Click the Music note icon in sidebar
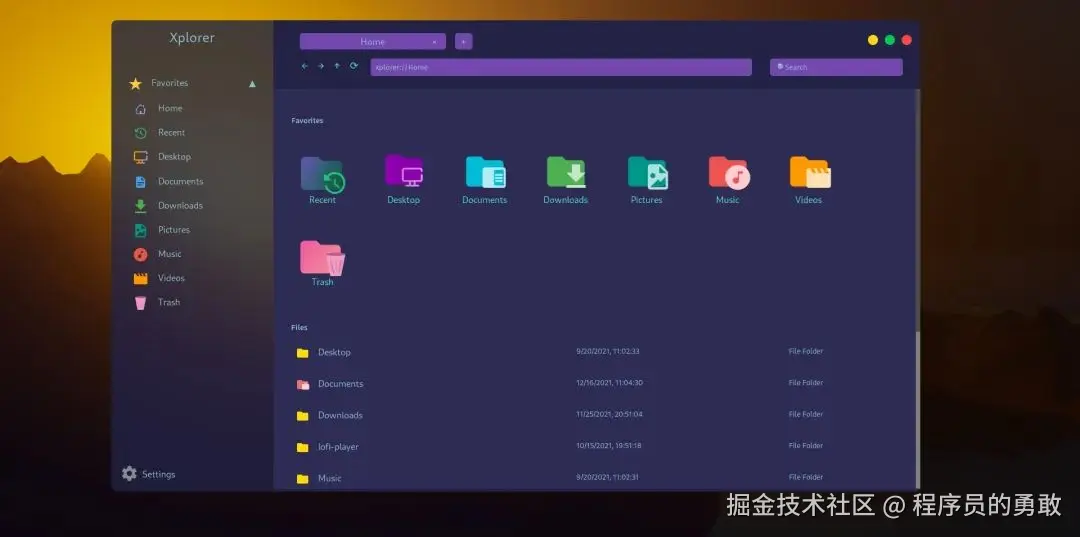The width and height of the screenshot is (1080, 537). pos(141,254)
